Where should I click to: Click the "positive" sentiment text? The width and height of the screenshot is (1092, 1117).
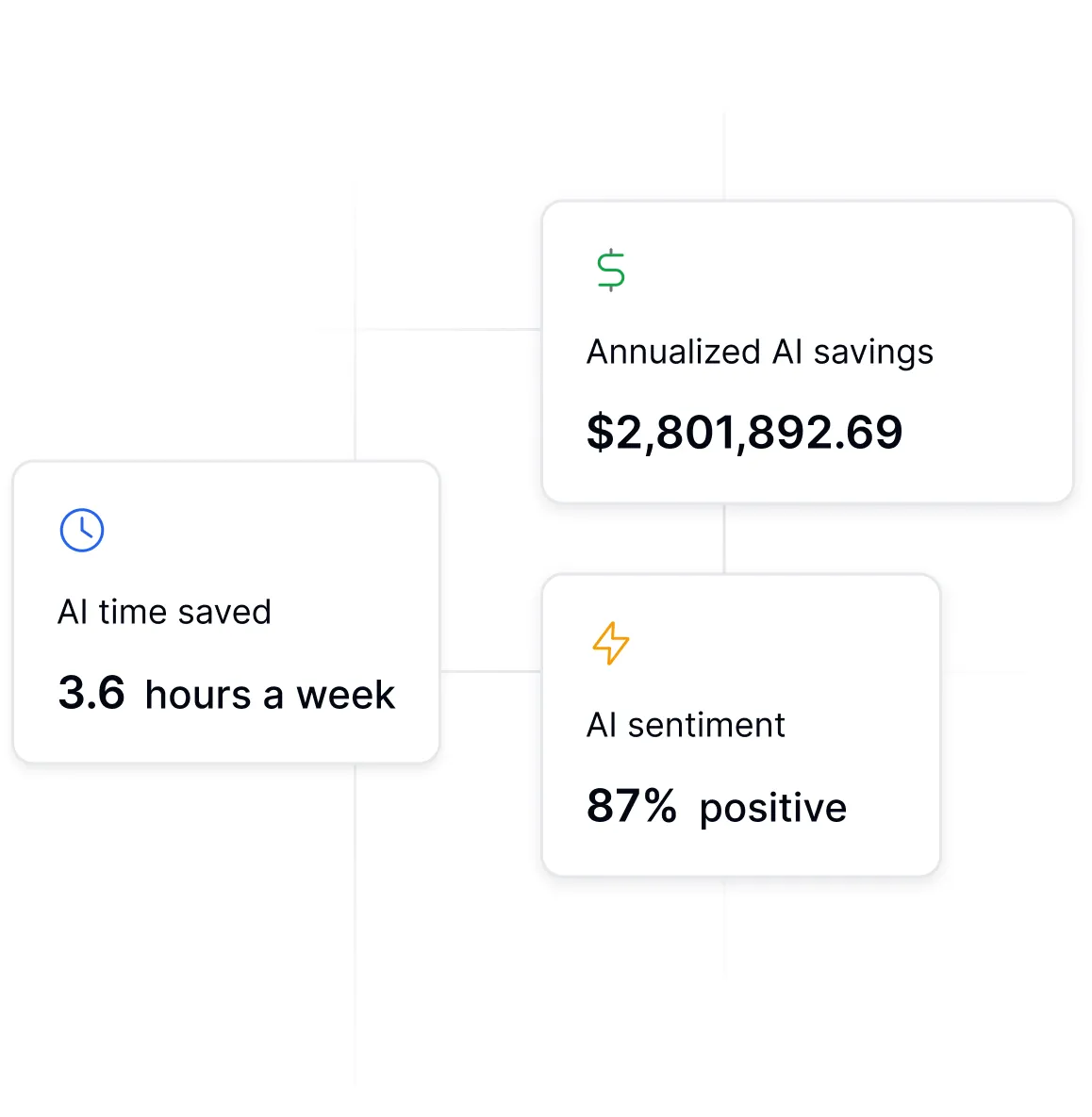coord(773,808)
